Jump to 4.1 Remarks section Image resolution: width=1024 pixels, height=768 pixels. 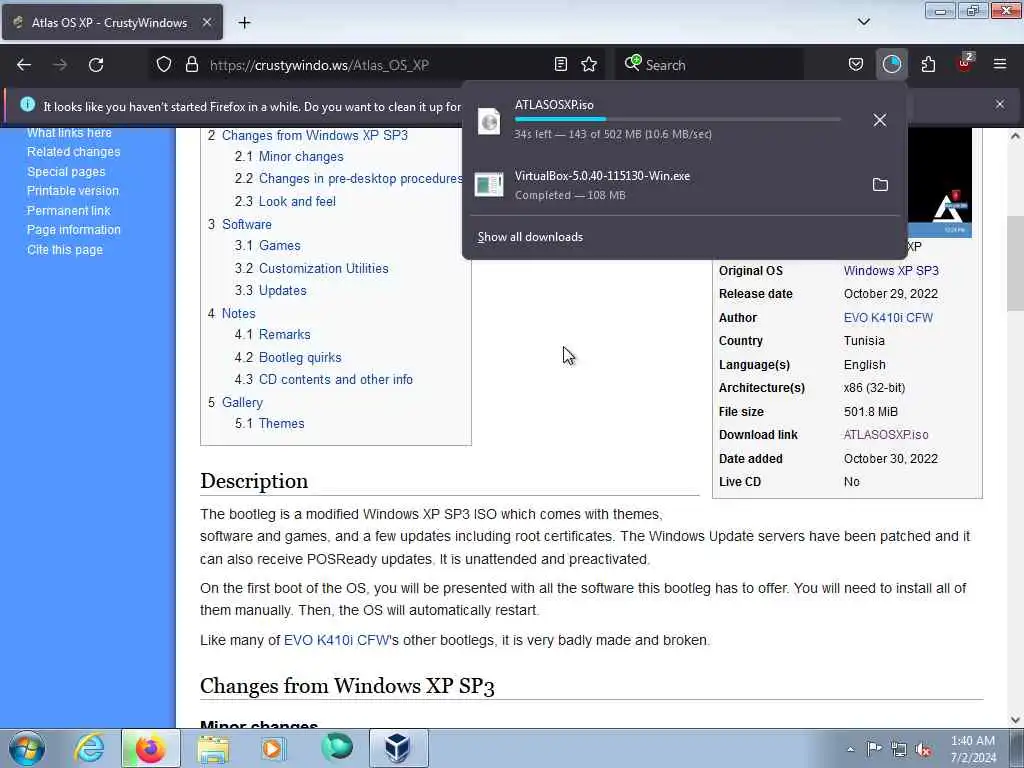[285, 334]
